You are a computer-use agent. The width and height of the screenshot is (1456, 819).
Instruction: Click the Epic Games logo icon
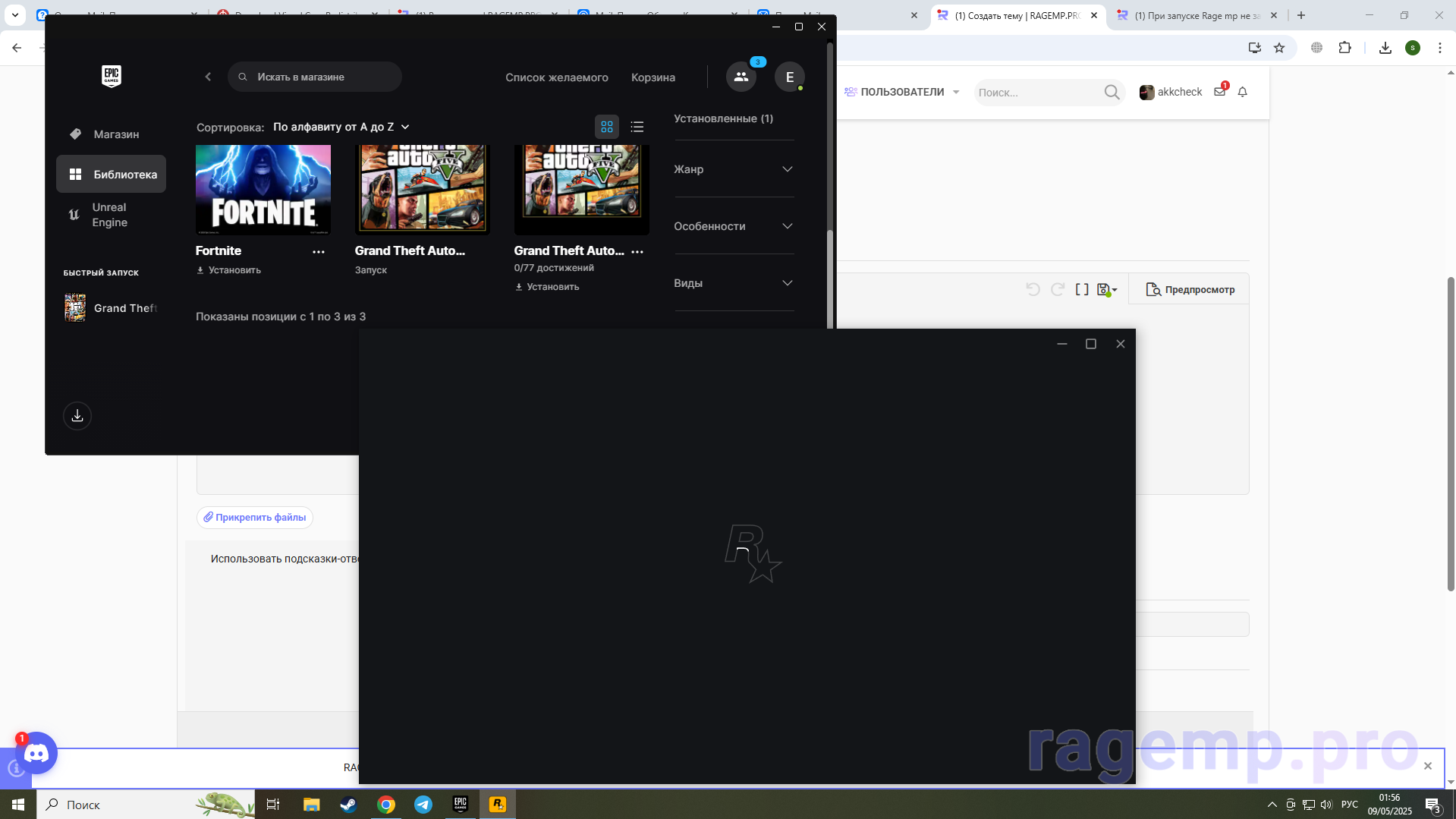[112, 76]
